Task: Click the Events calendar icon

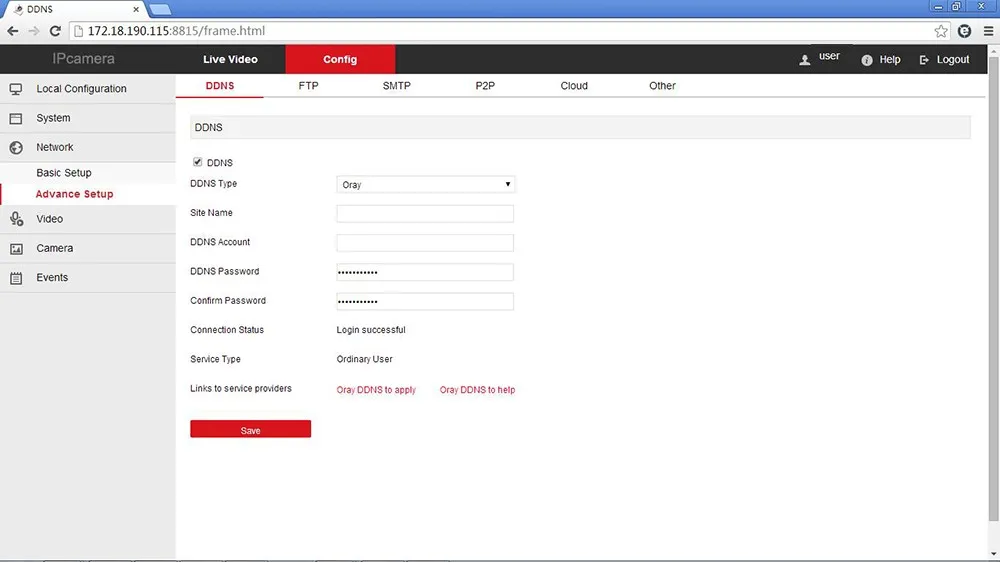Action: tap(16, 278)
